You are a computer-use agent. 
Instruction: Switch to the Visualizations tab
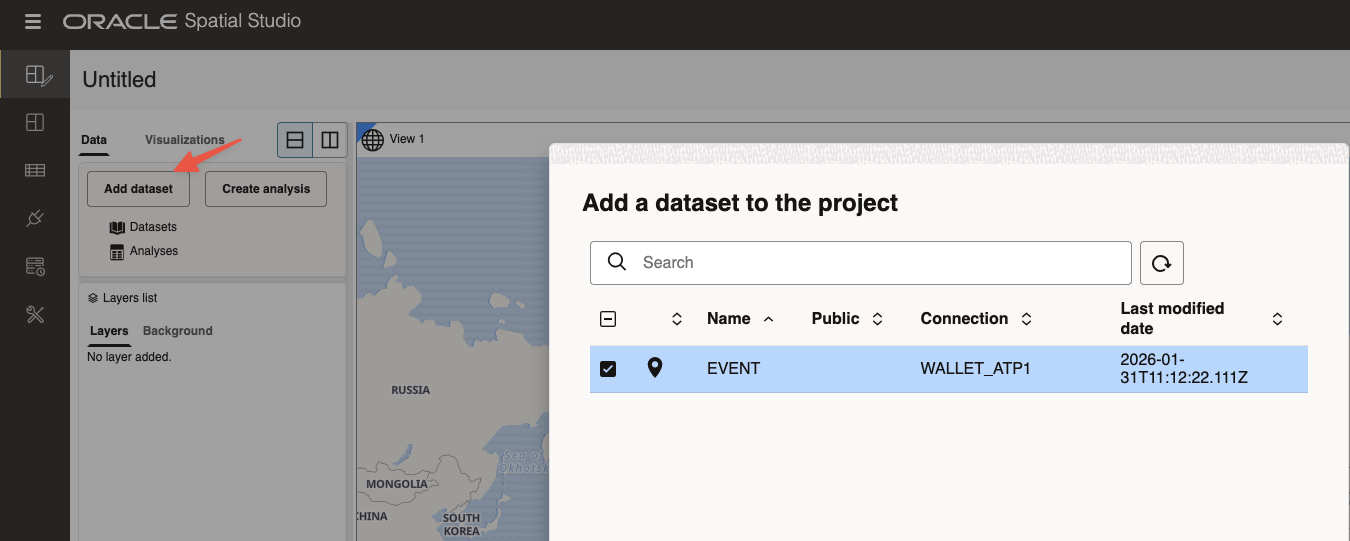184,140
